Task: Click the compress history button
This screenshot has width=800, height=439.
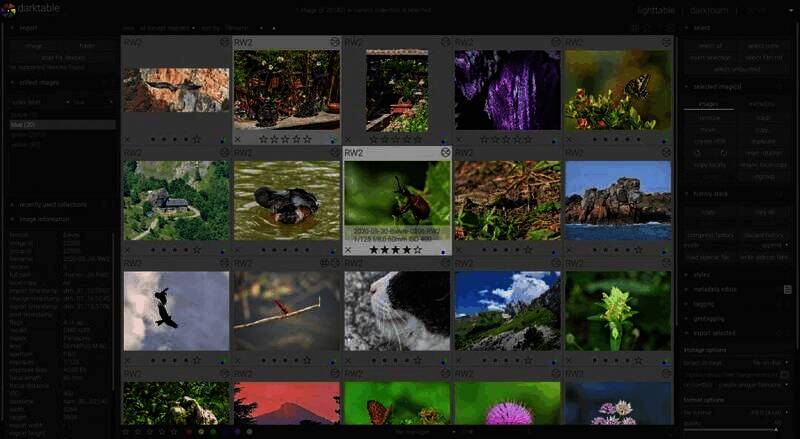Action: (x=709, y=235)
